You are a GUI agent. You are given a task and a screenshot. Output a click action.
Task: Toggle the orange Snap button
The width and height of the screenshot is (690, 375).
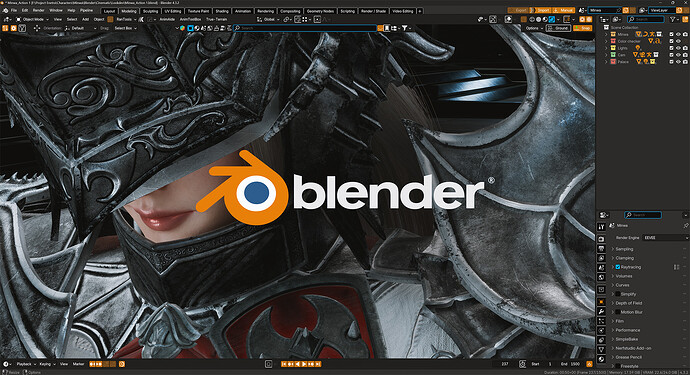pos(582,28)
